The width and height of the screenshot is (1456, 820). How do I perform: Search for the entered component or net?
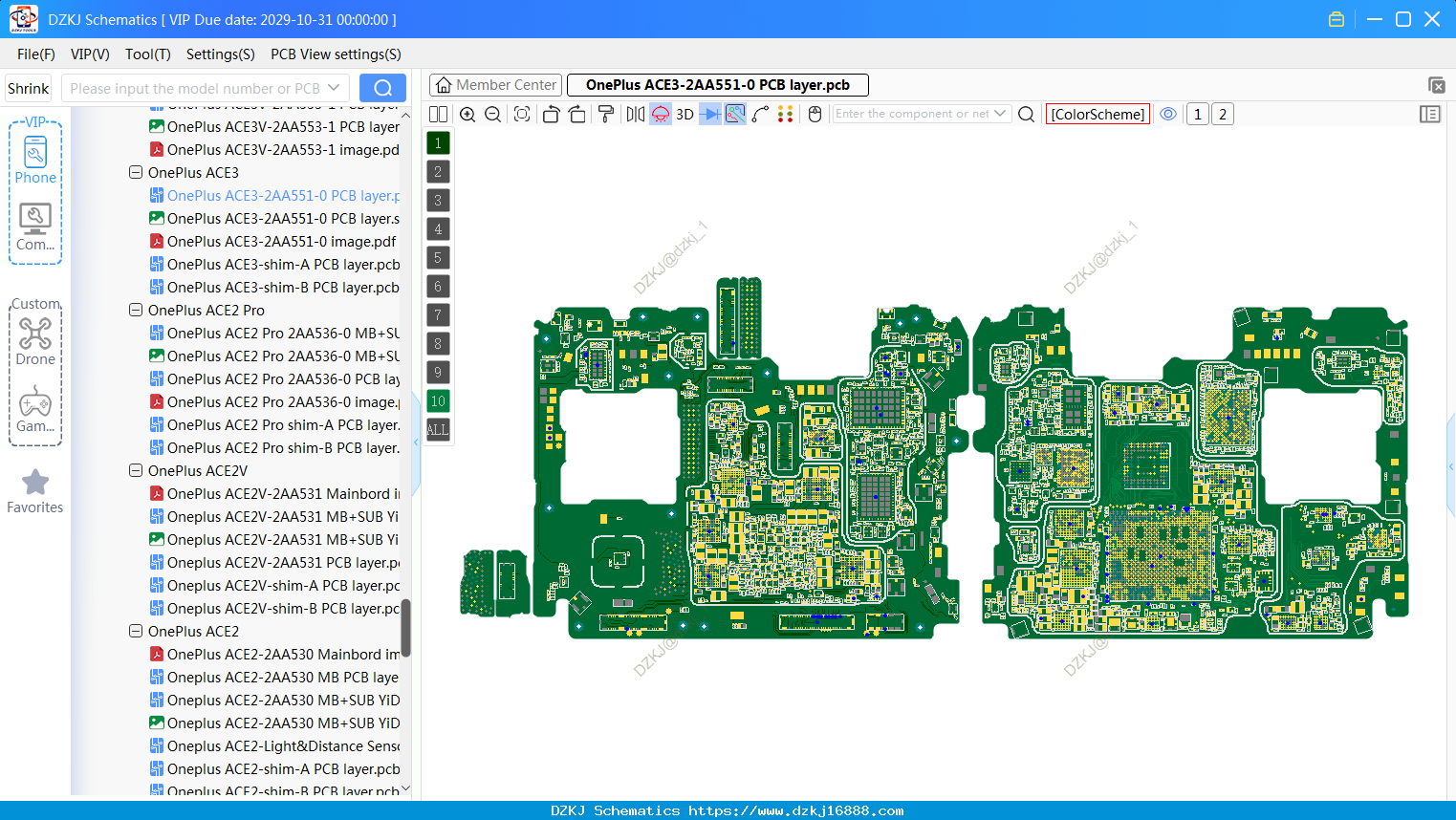[x=1026, y=115]
